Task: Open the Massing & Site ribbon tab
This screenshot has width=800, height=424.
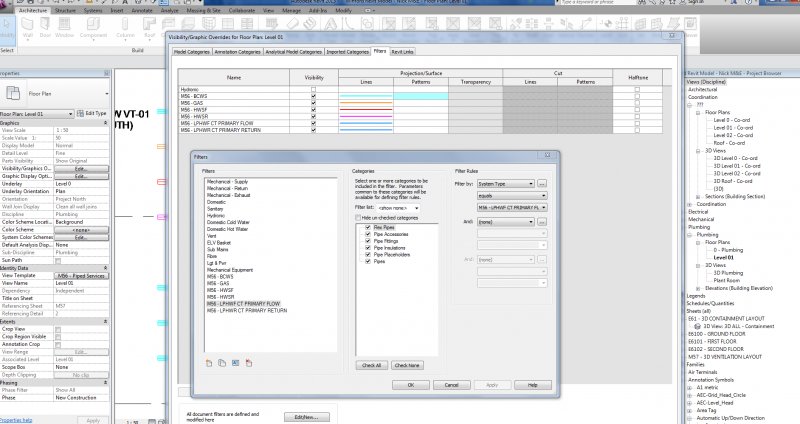Action: 203,10
